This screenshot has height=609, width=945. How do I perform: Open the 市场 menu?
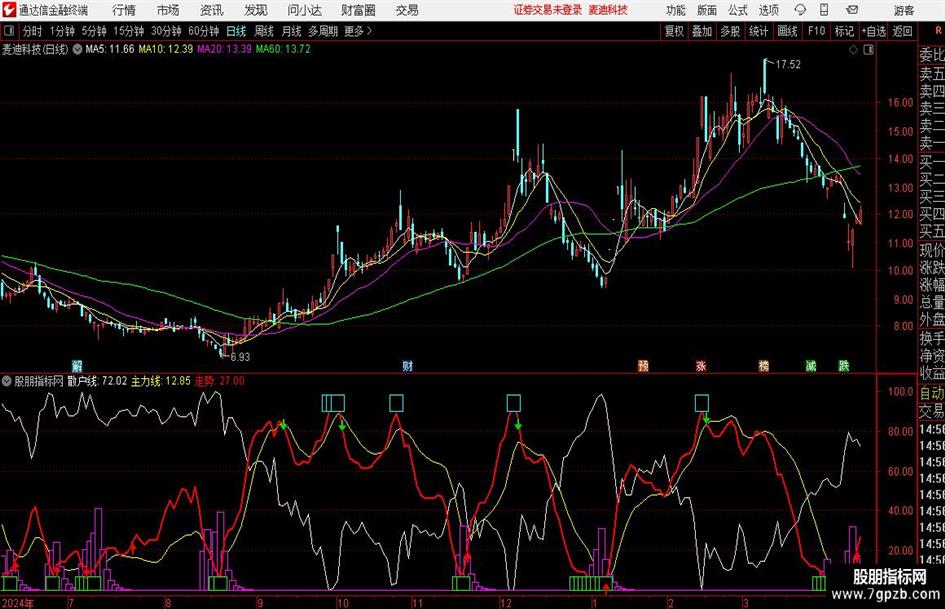click(x=168, y=10)
